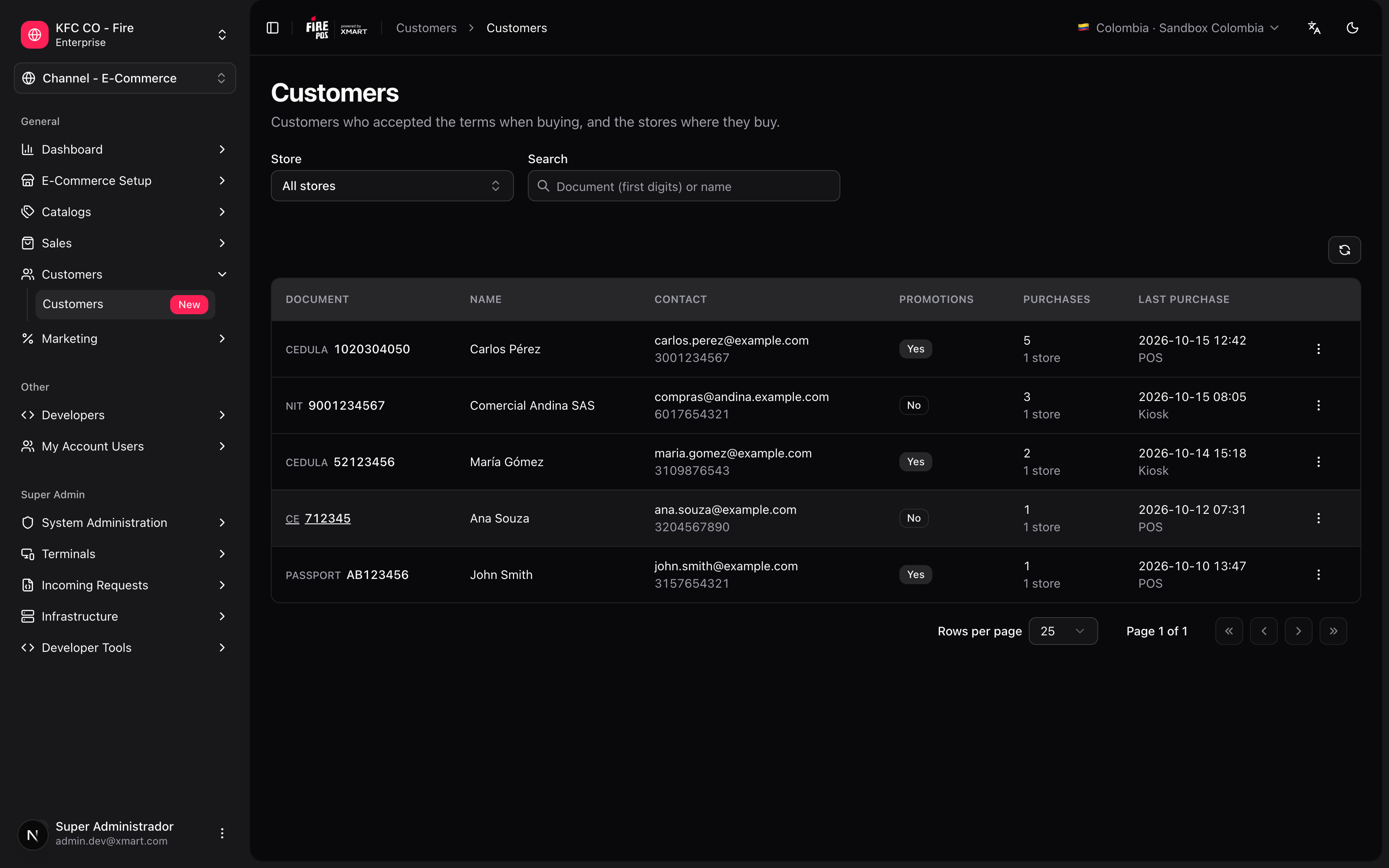Viewport: 1389px width, 868px height.
Task: Open Developer Tools in sidebar
Action: point(125,648)
